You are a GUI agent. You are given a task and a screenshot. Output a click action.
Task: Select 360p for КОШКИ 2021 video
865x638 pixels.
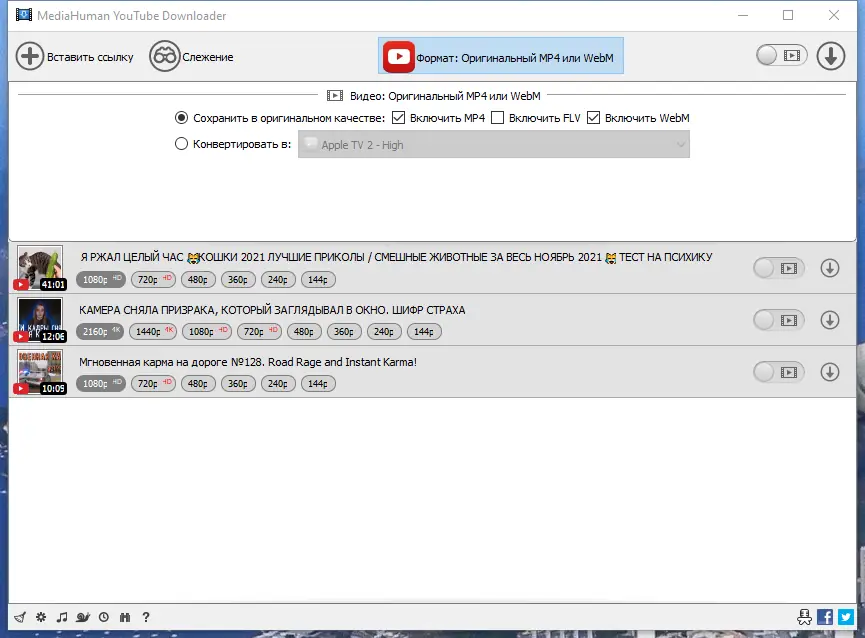coord(238,280)
